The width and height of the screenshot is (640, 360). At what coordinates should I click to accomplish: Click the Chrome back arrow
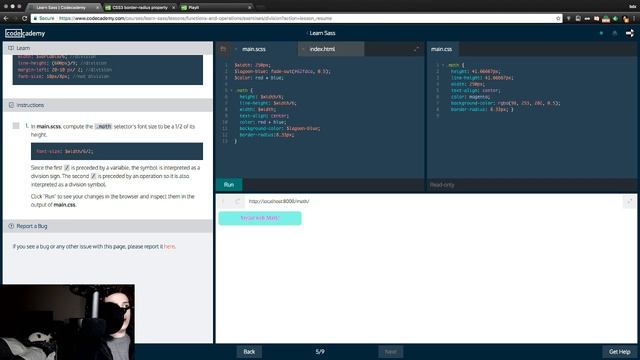(6, 18)
